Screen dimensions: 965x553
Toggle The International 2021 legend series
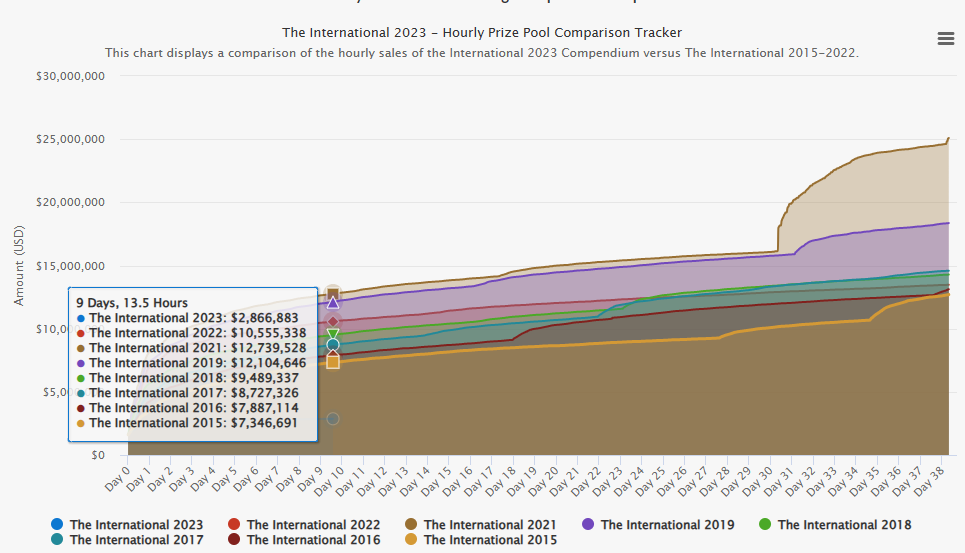pyautogui.click(x=481, y=525)
